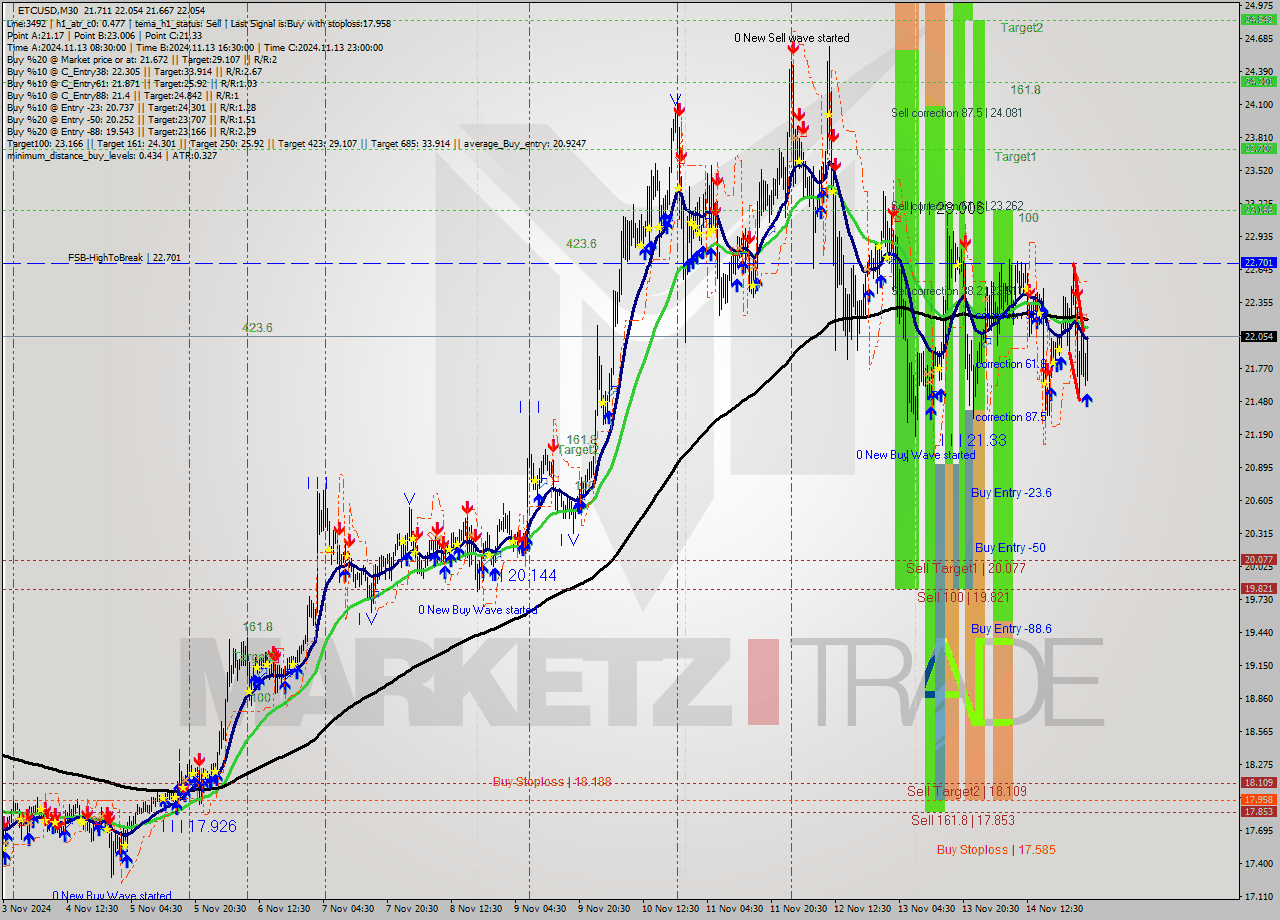Viewport: 1280px width, 920px height.
Task: Click the blue 22.701 price tag
Action: [x=1259, y=263]
